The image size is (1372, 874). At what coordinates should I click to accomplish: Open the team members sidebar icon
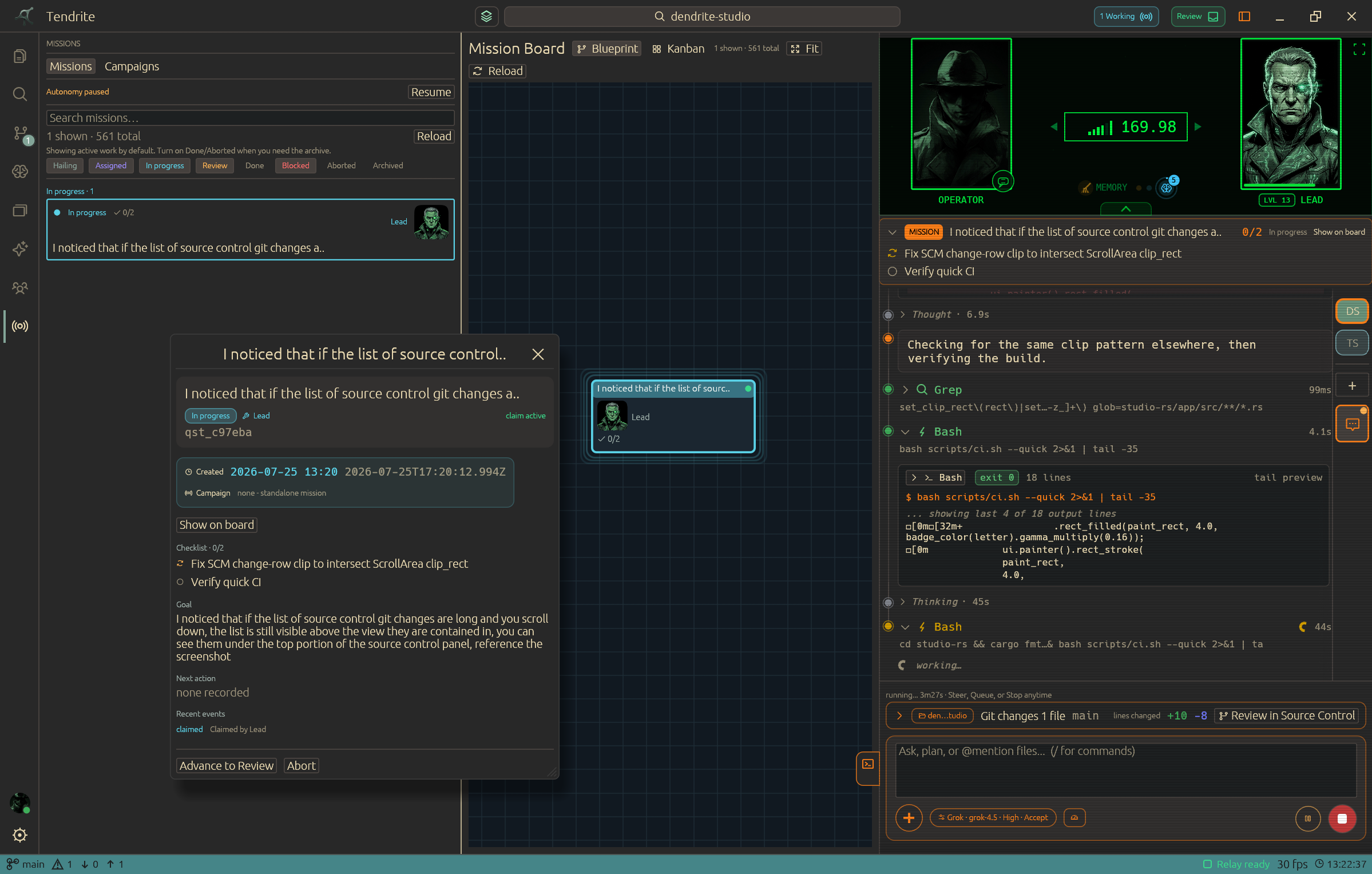[20, 287]
